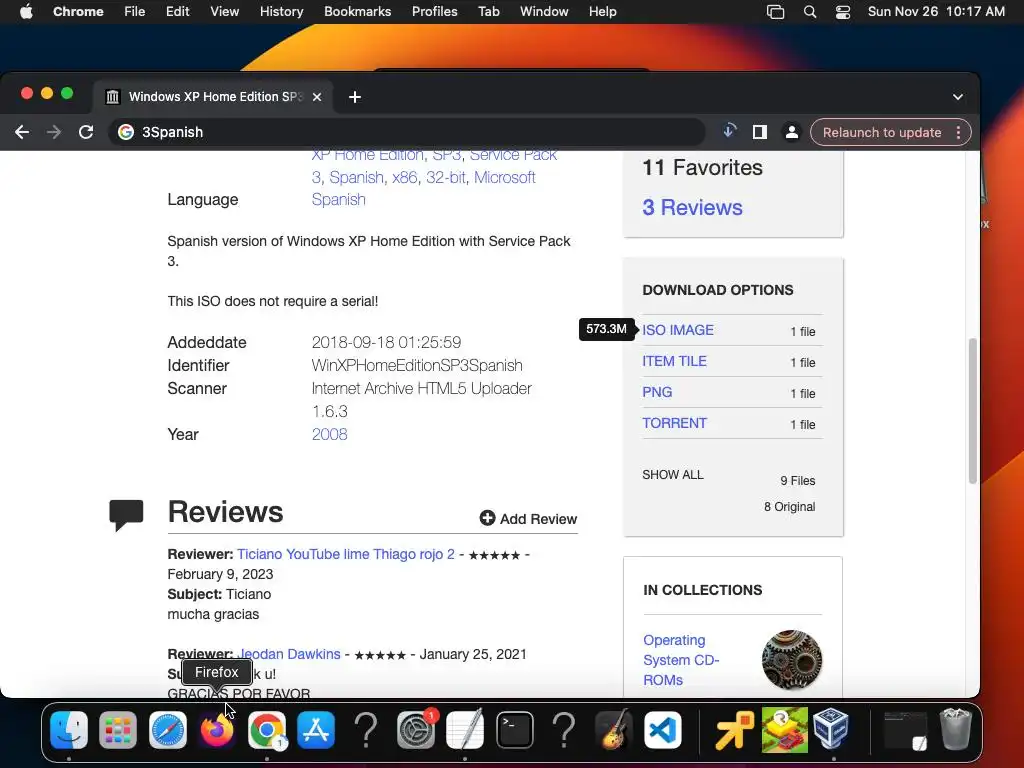Screen dimensions: 1024x768
Task: Launch Visual Studio Code from the Dock
Action: (663, 729)
